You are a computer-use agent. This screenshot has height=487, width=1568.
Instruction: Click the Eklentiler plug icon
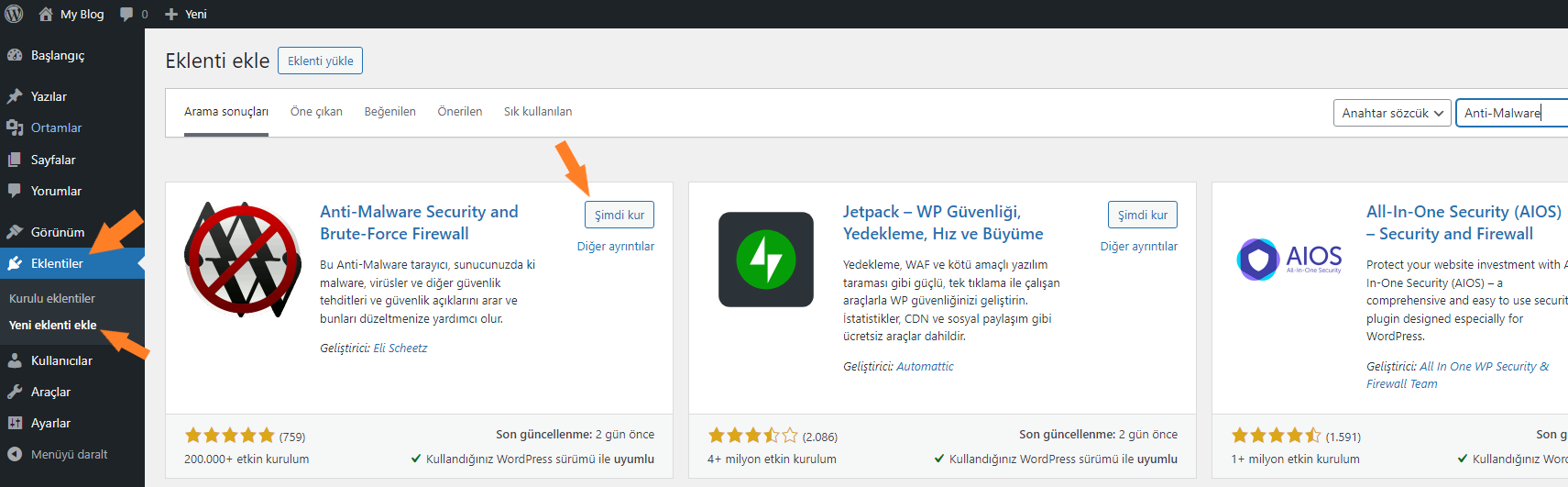tap(15, 263)
